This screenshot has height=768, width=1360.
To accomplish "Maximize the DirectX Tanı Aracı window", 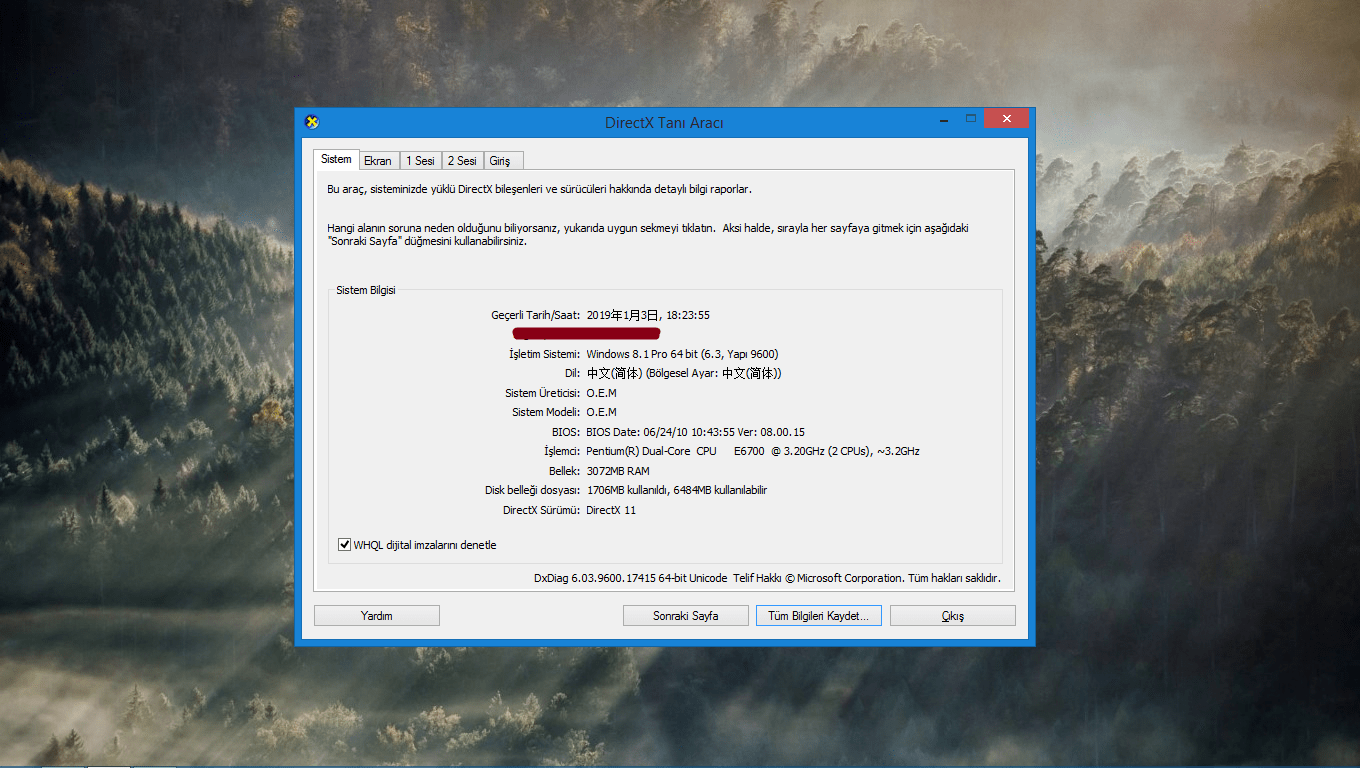I will (x=970, y=119).
